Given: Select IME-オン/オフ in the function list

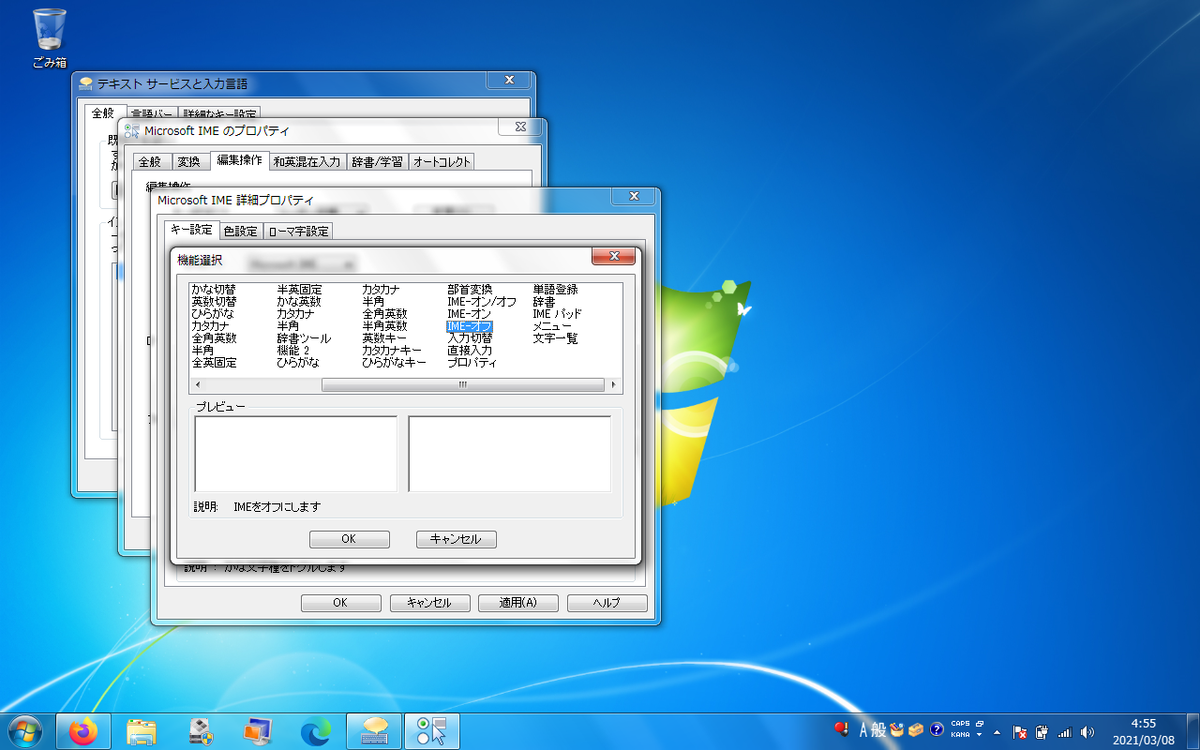Looking at the screenshot, I should tap(482, 302).
